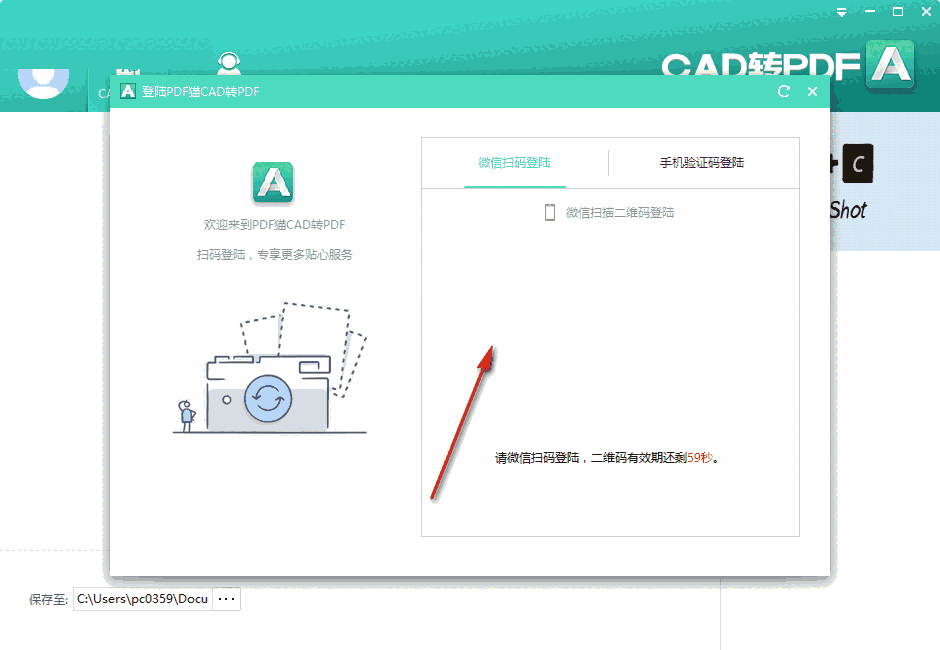940x650 pixels.
Task: Select the 微信扫码登陆 tab
Action: [x=516, y=163]
